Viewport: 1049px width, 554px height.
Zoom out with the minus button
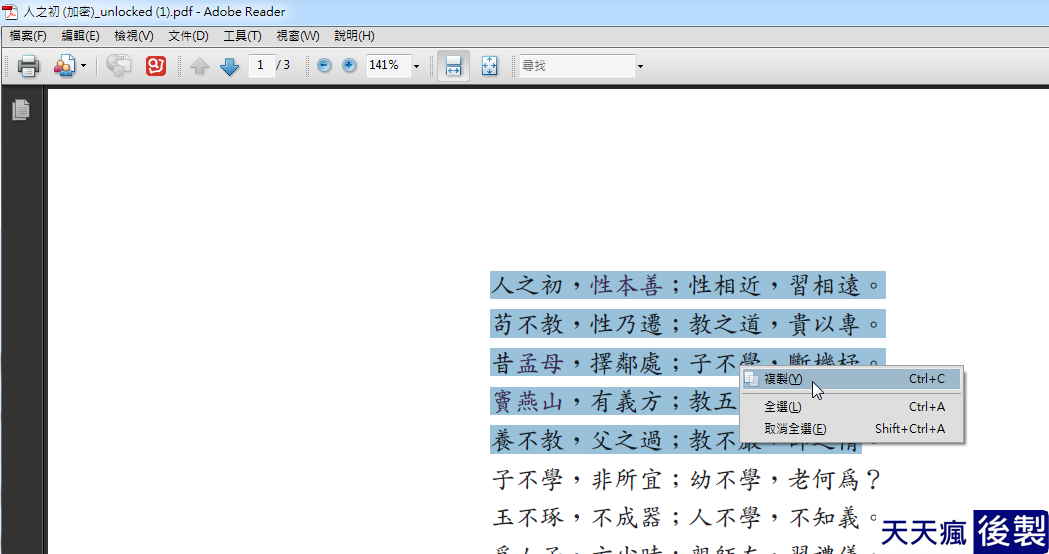(324, 65)
